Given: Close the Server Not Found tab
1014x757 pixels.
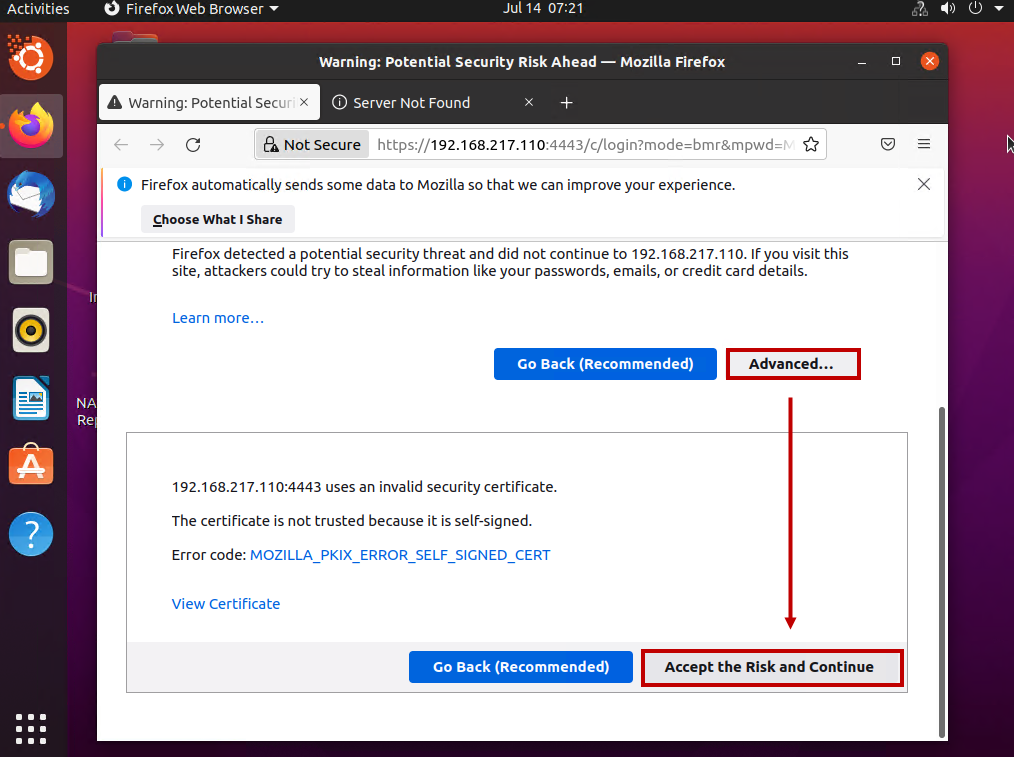Looking at the screenshot, I should [529, 102].
